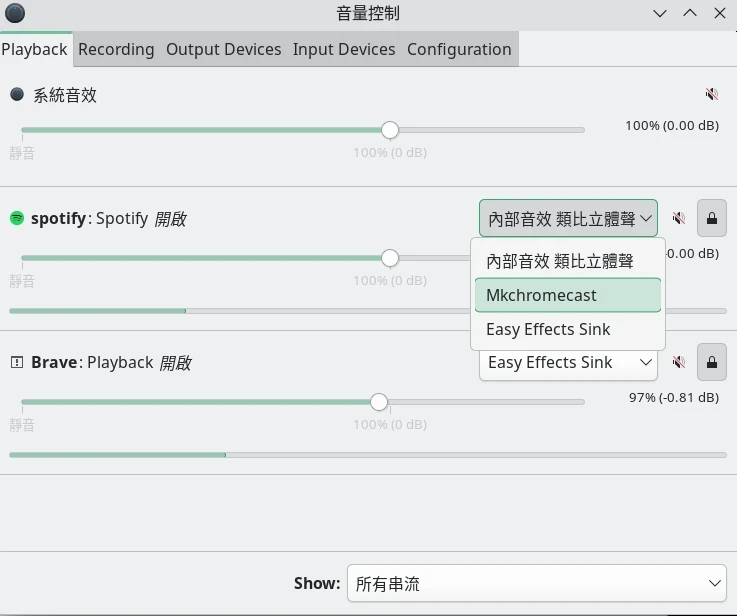Open the window menu icon in title bar
This screenshot has width=737, height=616.
[15, 14]
